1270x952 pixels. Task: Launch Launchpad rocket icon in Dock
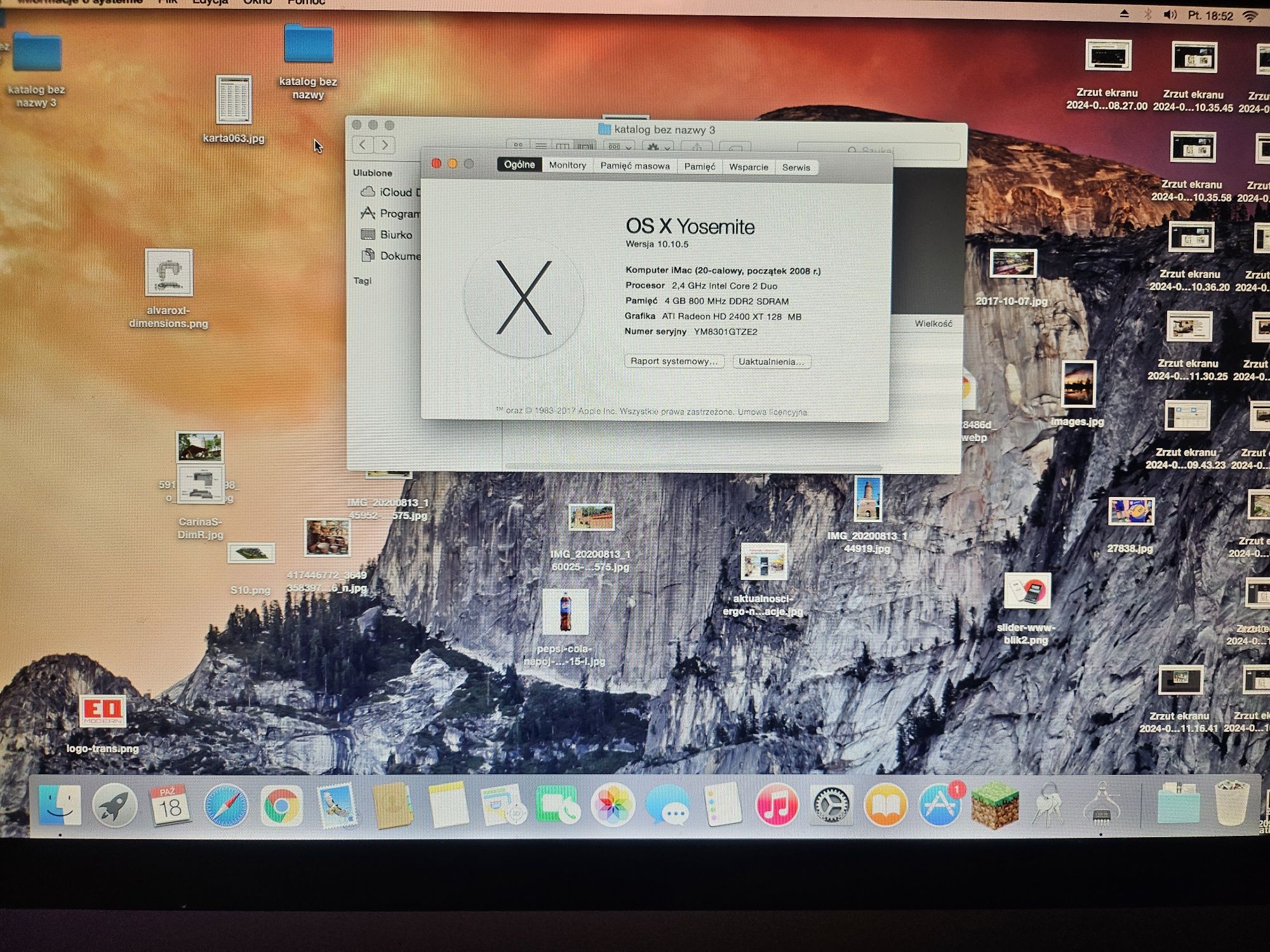click(x=114, y=805)
